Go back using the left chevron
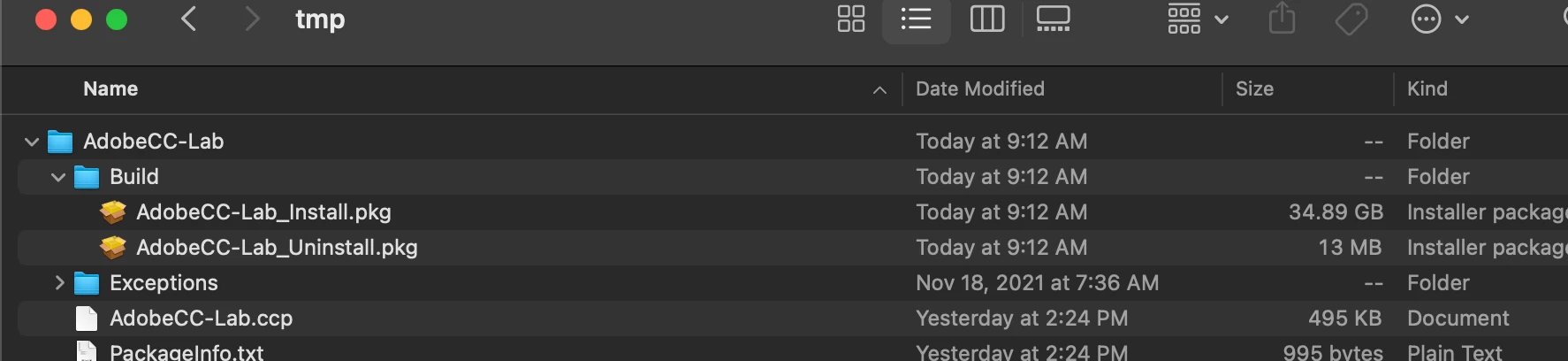1568x361 pixels. [x=188, y=19]
